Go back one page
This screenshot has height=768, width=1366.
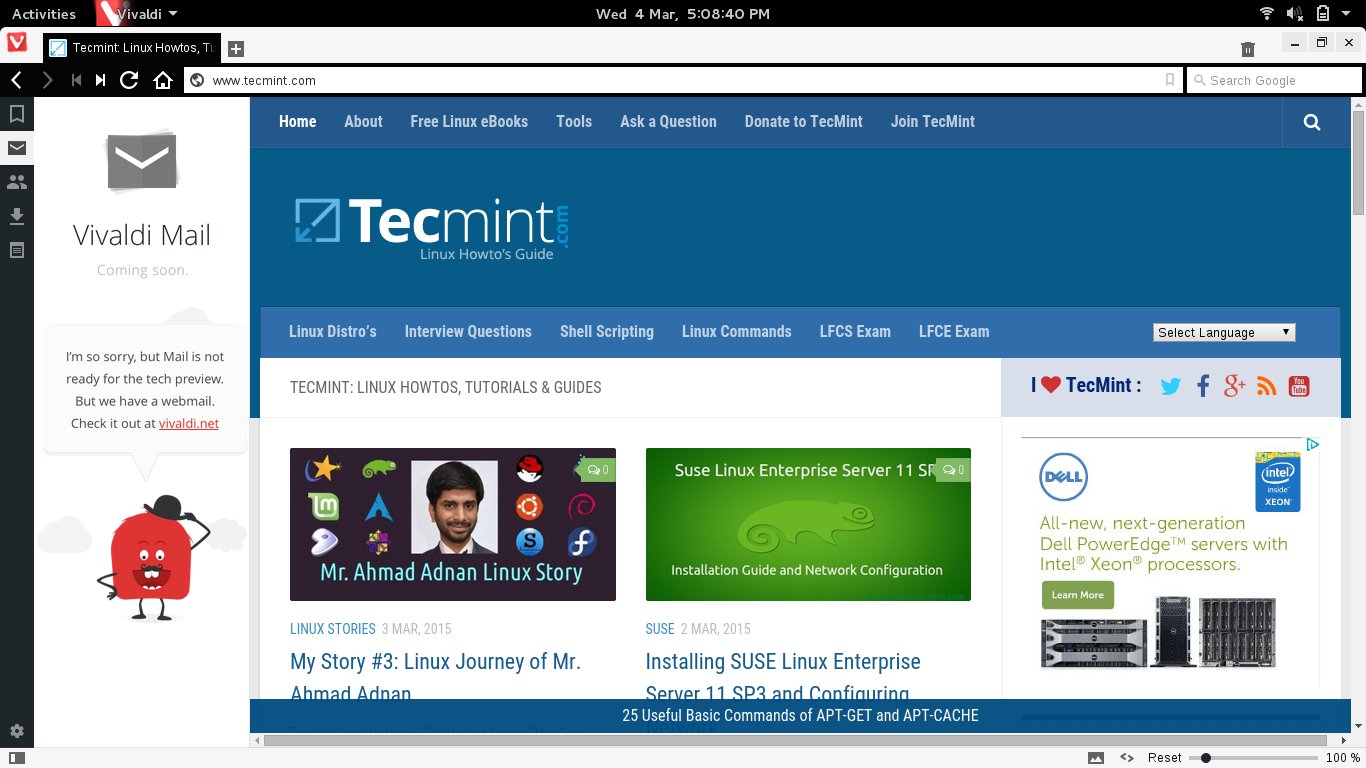coord(16,80)
